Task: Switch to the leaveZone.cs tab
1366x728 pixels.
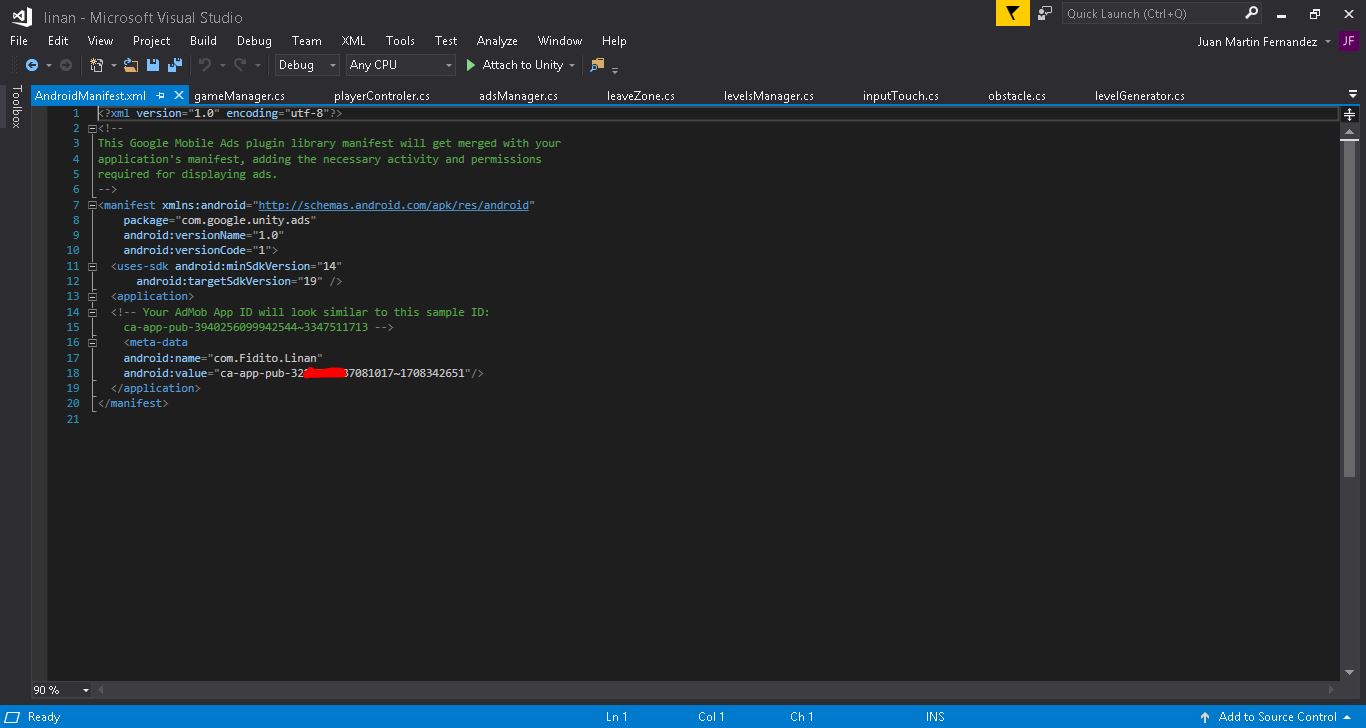Action: (640, 96)
